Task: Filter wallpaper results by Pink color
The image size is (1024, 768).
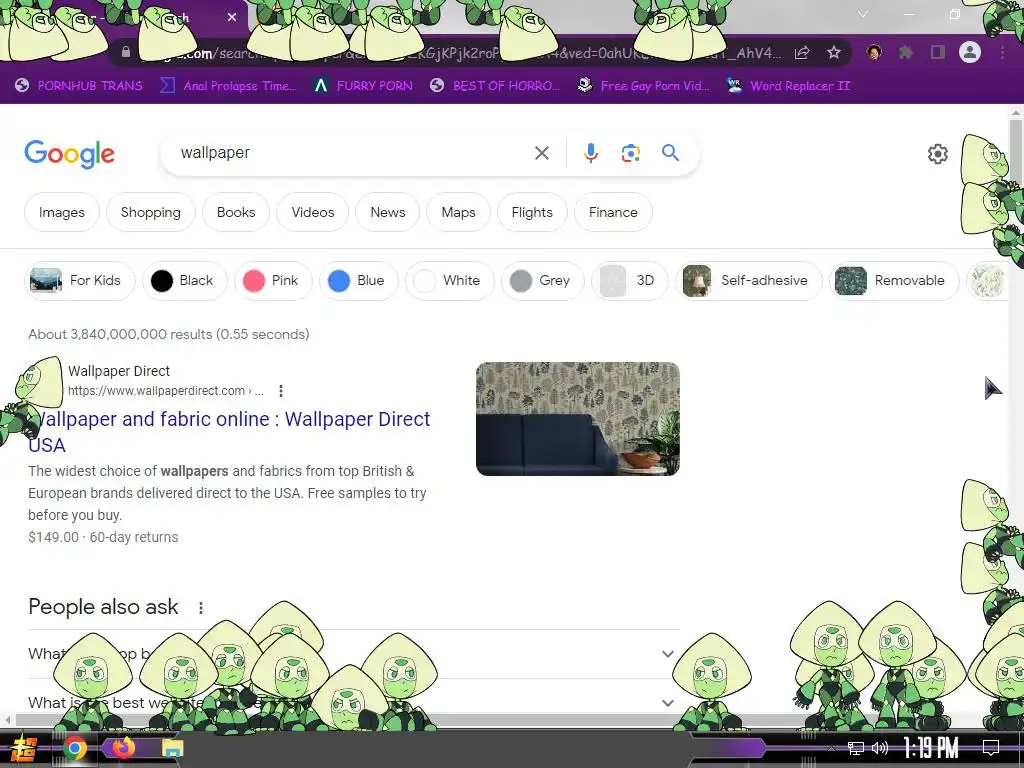Action: click(x=274, y=281)
